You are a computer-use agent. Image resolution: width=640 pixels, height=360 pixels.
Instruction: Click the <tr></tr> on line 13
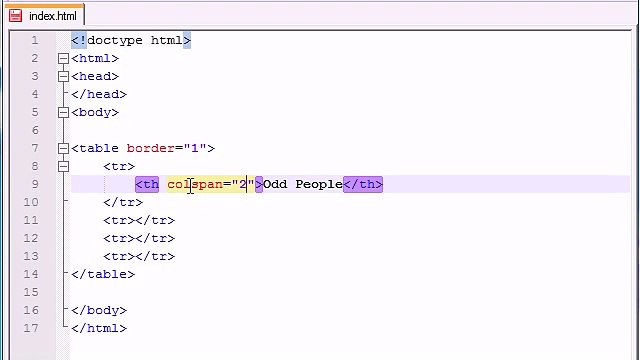coord(139,256)
